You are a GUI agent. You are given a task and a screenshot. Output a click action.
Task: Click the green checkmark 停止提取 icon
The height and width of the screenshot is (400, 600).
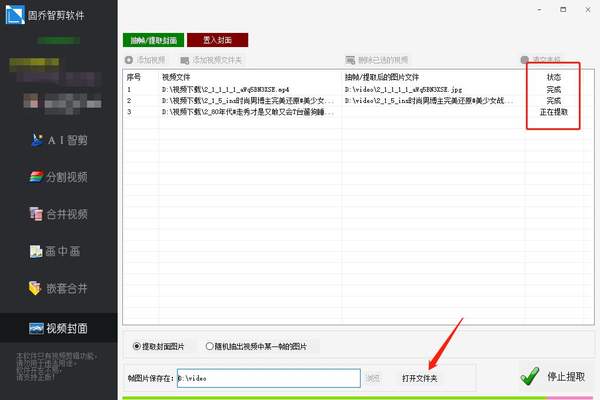click(530, 377)
